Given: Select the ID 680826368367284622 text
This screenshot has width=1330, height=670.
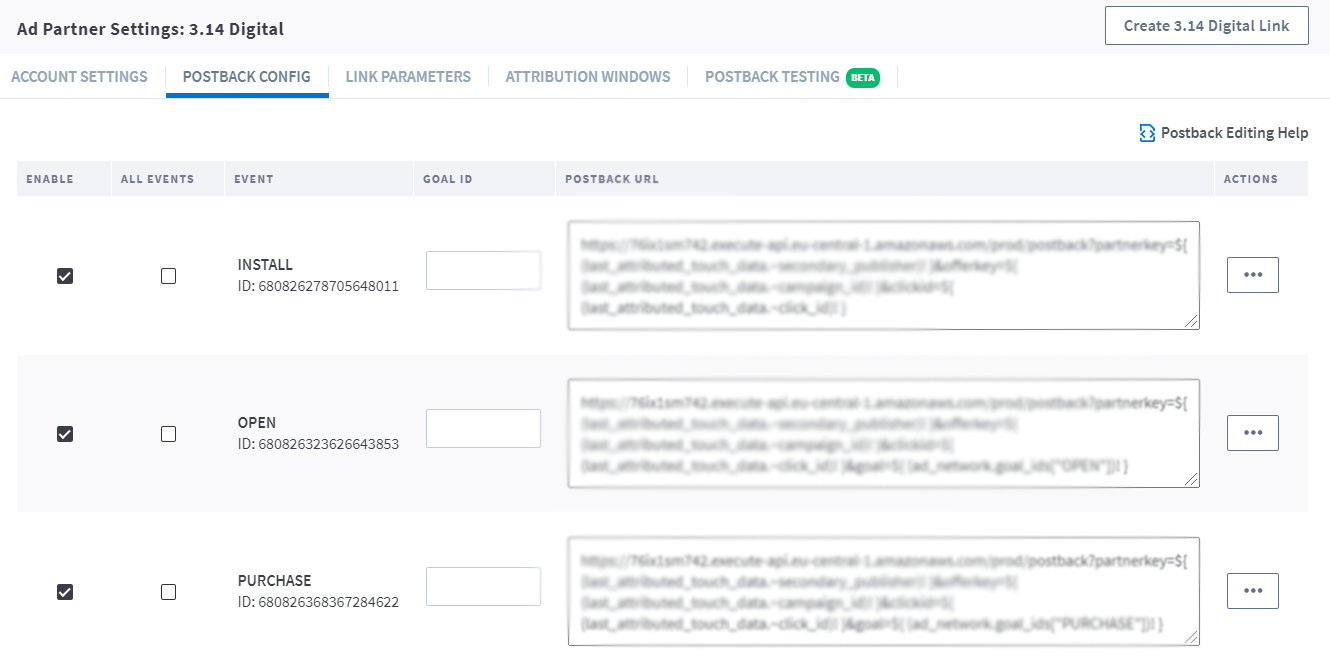Looking at the screenshot, I should [318, 602].
